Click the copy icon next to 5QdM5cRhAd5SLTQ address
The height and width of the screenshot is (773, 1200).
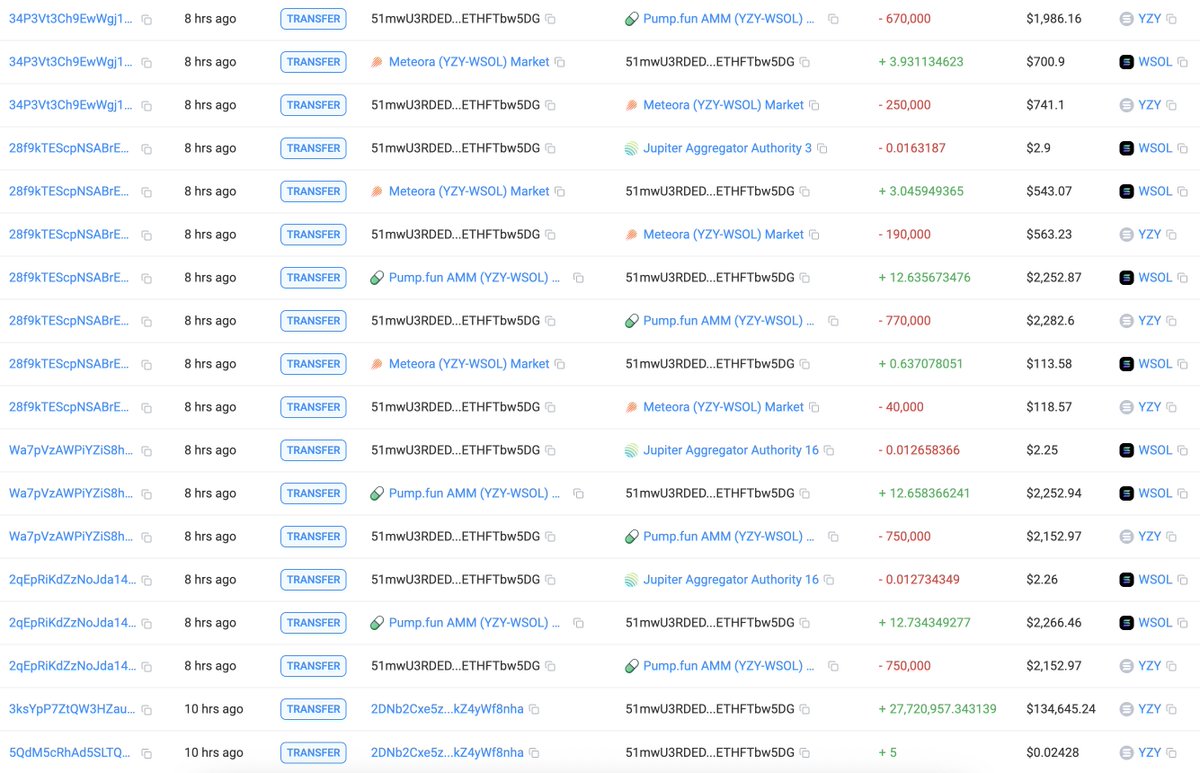click(x=145, y=752)
